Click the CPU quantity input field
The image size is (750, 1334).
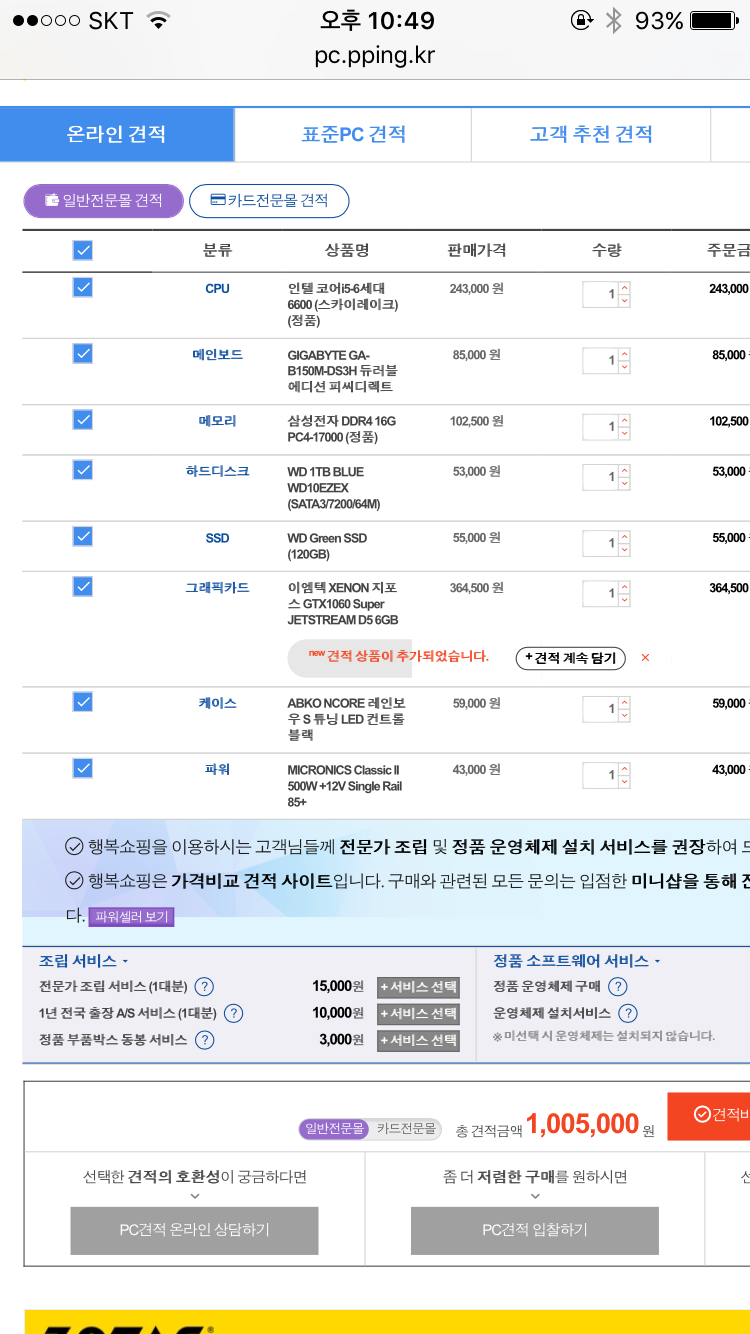(600, 295)
